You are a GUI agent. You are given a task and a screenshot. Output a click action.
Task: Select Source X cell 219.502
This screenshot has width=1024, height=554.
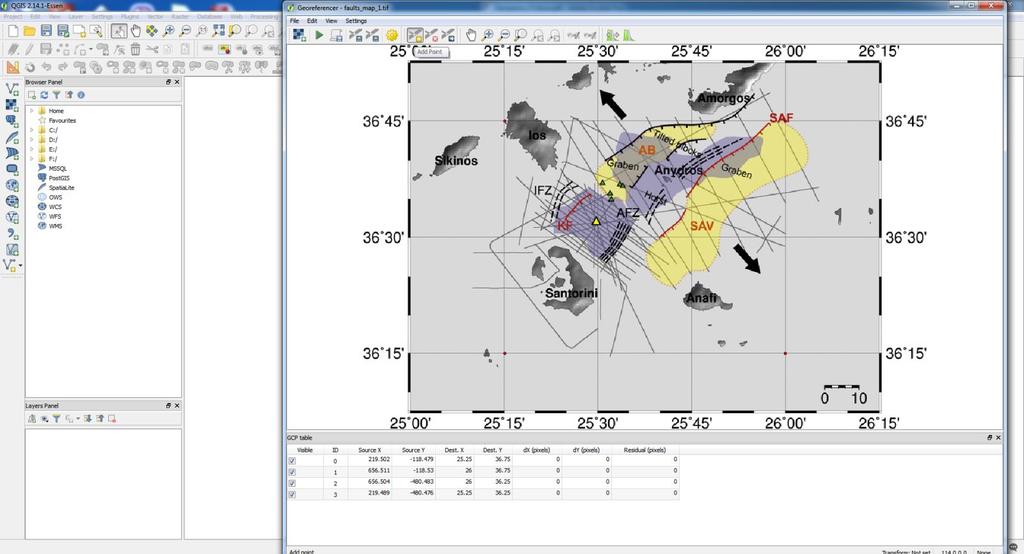[369, 461]
